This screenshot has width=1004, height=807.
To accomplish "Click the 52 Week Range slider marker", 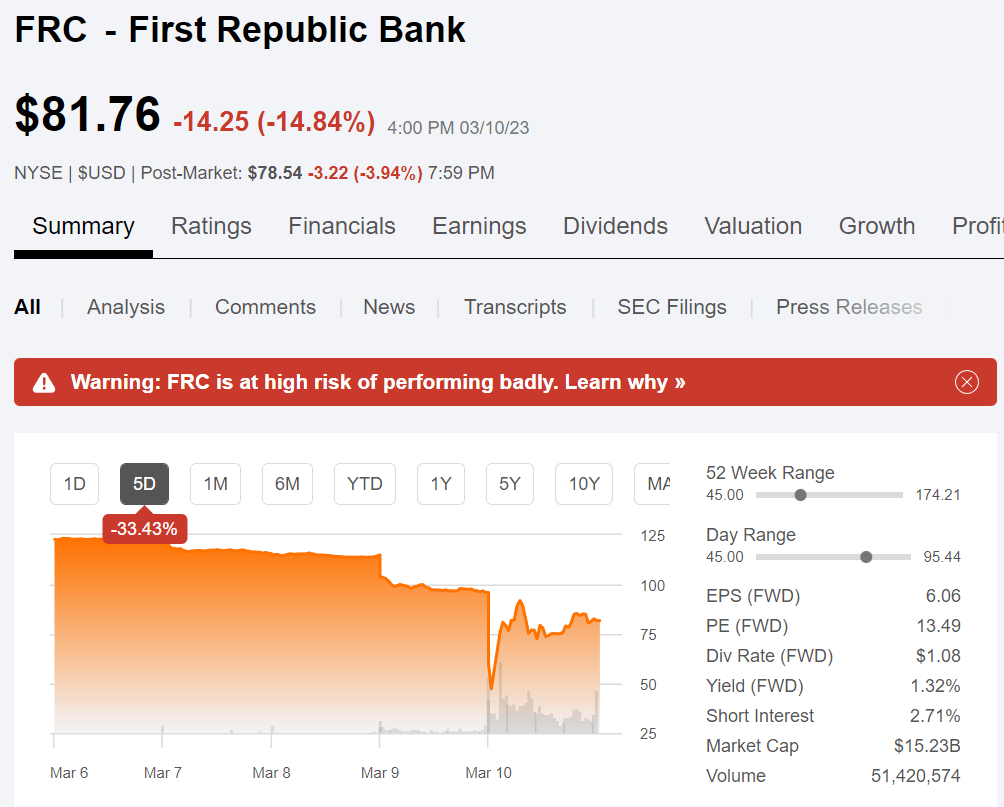I will [x=800, y=495].
